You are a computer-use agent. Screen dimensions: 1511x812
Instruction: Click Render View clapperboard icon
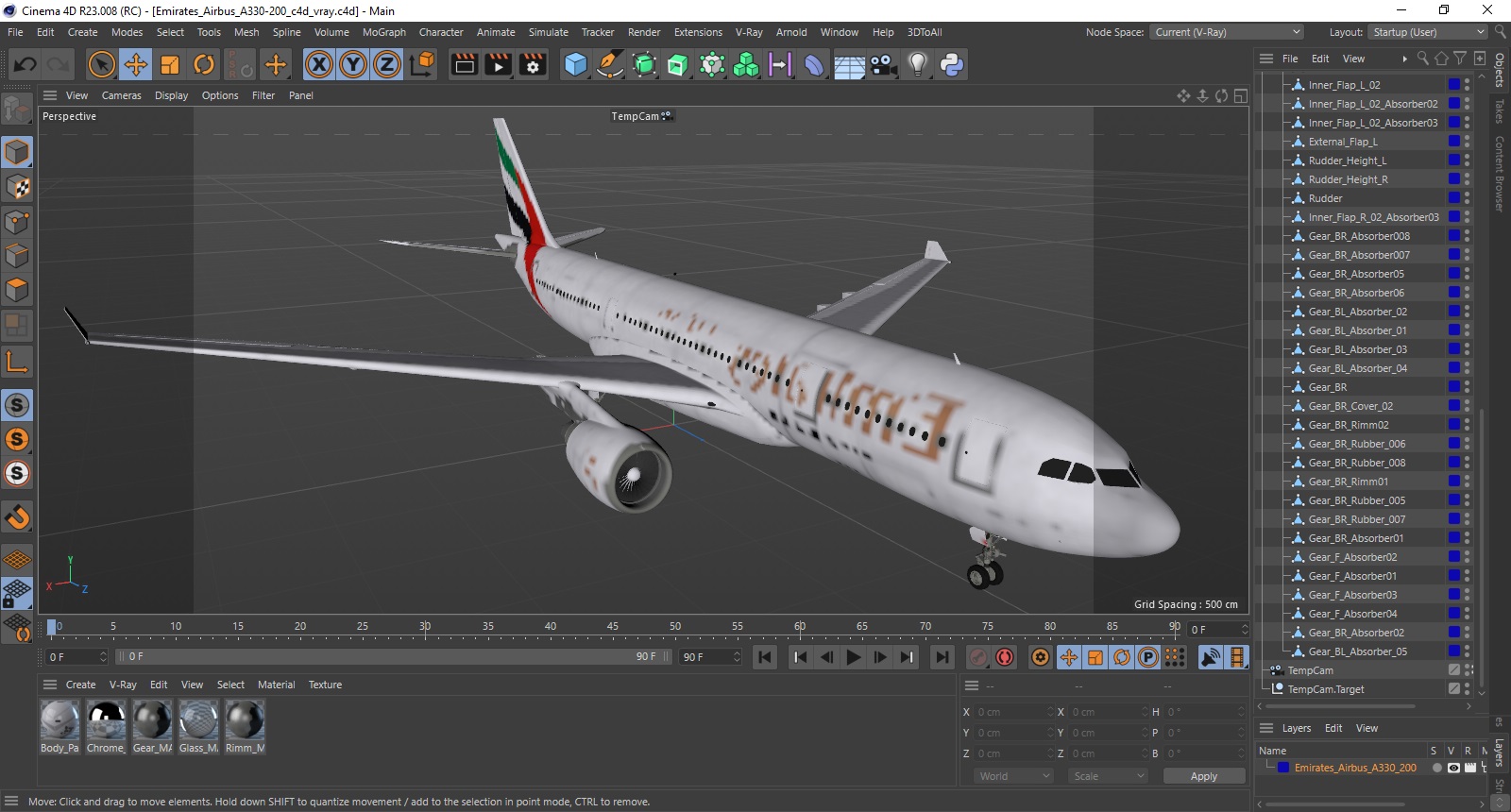click(x=465, y=64)
